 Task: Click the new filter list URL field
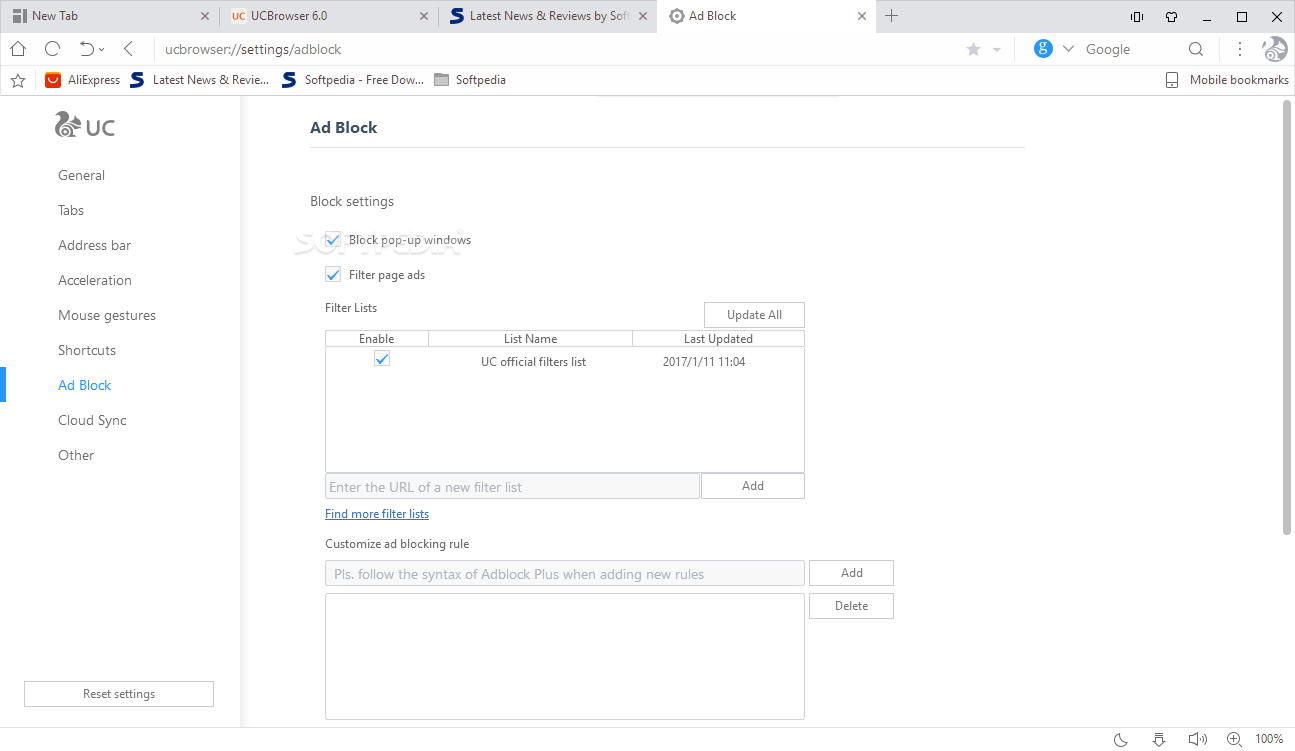512,487
